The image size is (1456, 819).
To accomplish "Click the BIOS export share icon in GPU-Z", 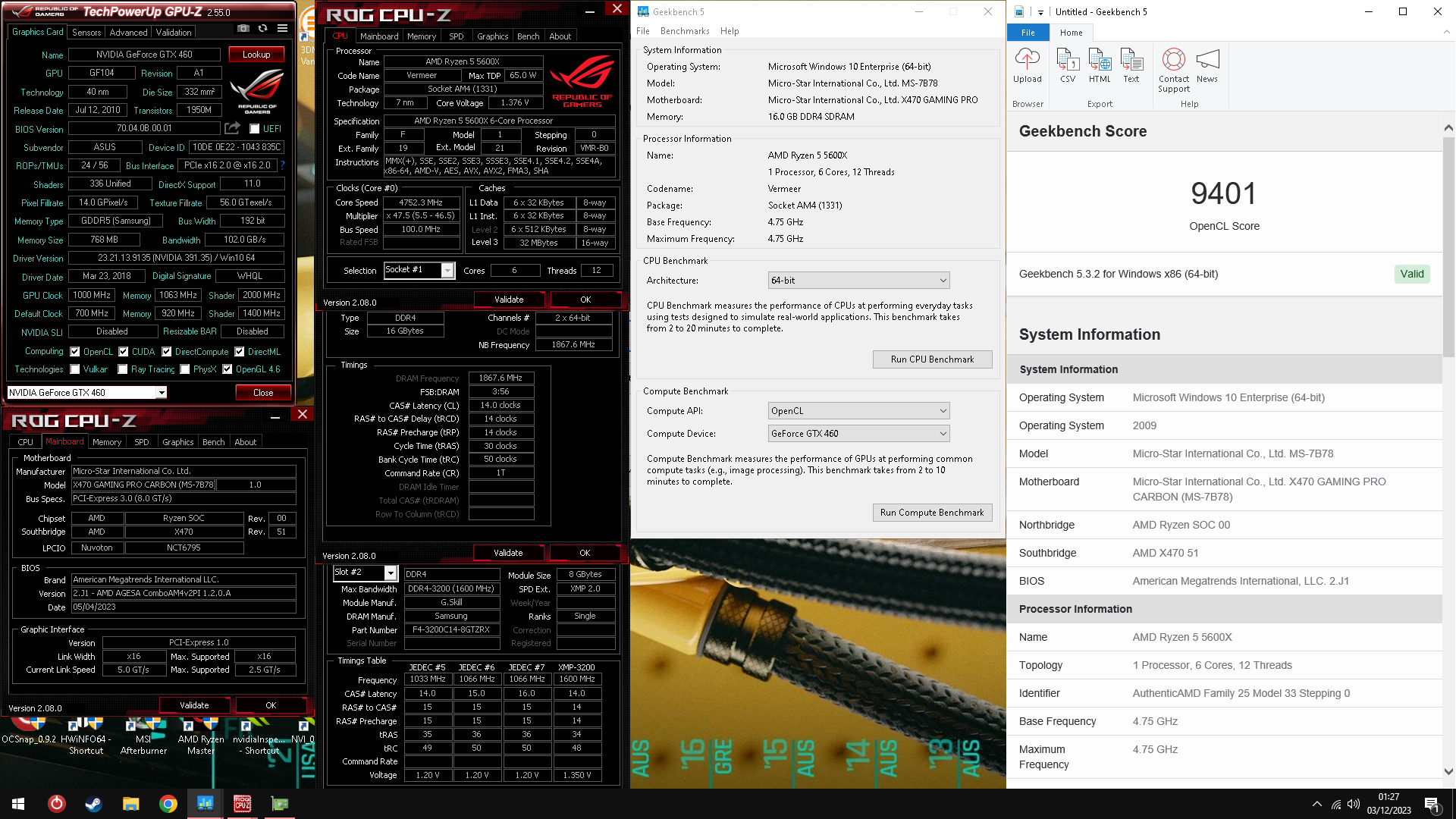I will 233,128.
